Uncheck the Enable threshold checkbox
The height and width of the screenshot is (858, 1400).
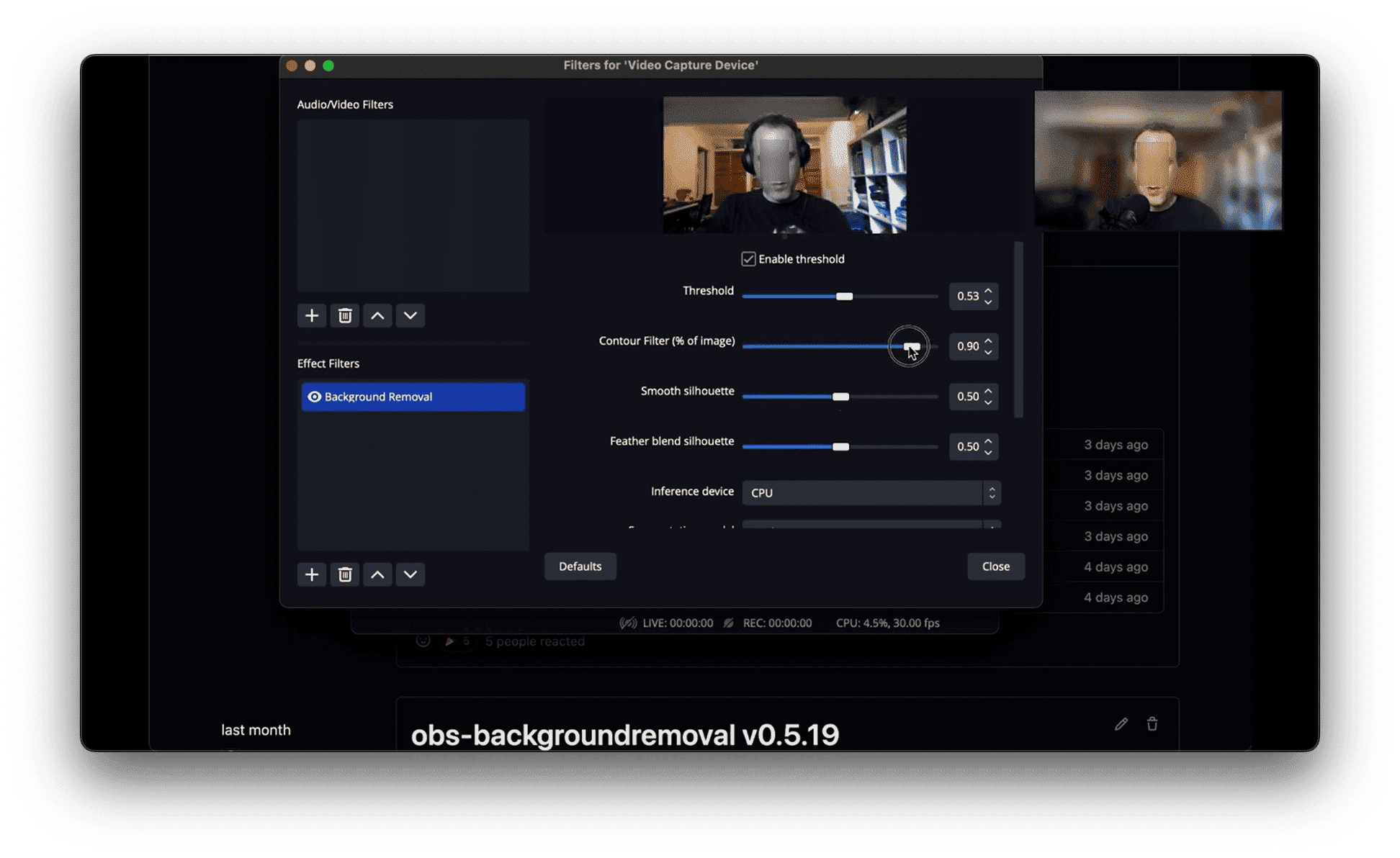click(748, 259)
